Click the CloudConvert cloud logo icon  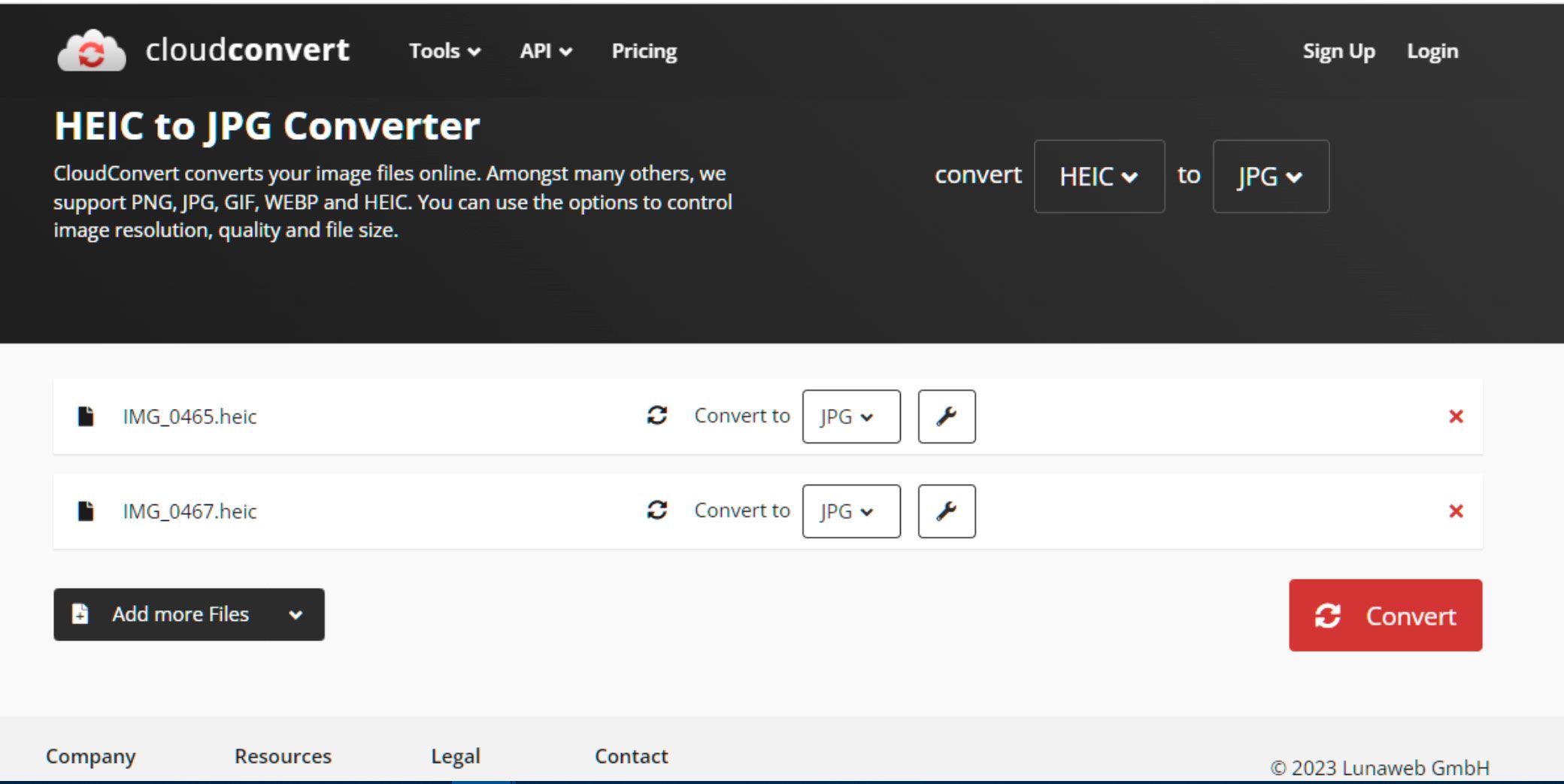point(91,51)
